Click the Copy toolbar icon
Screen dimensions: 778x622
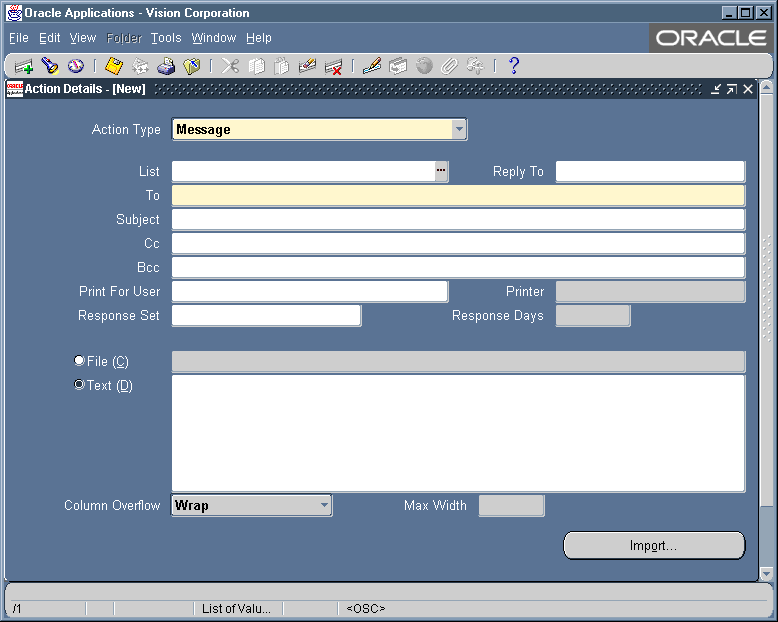pyautogui.click(x=257, y=66)
